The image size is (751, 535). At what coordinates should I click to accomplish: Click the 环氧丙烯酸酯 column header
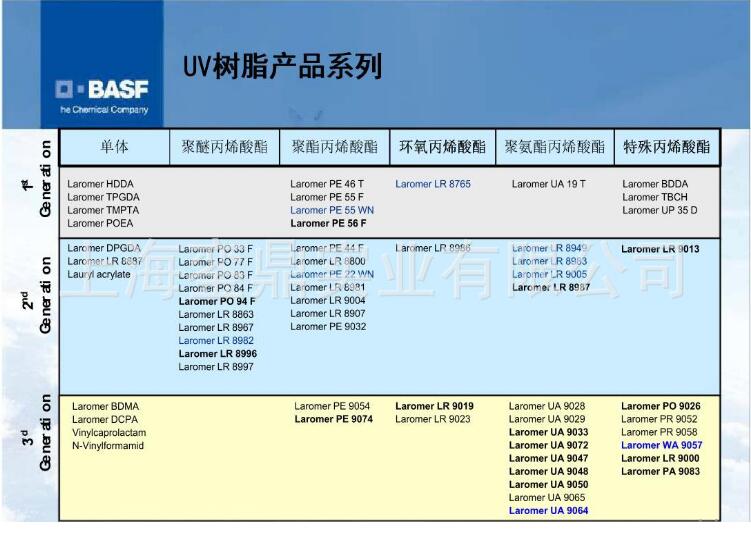443,147
